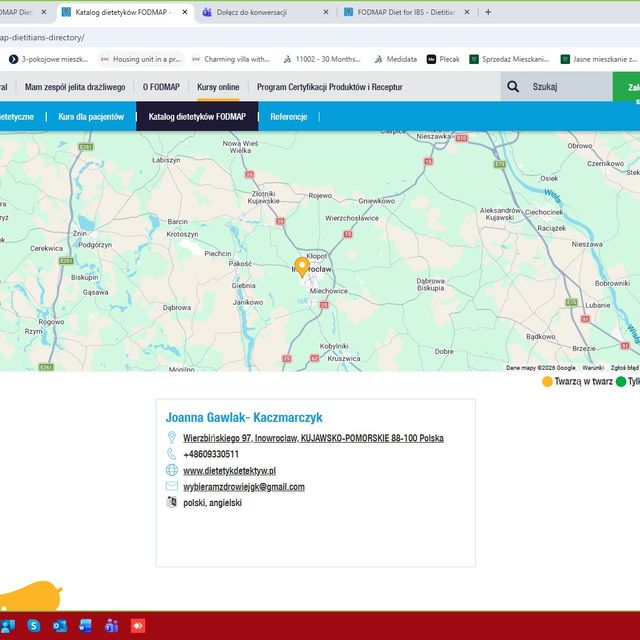Close the Dołącz do konwersacji tab
Screen dimensions: 640x640
326,12
